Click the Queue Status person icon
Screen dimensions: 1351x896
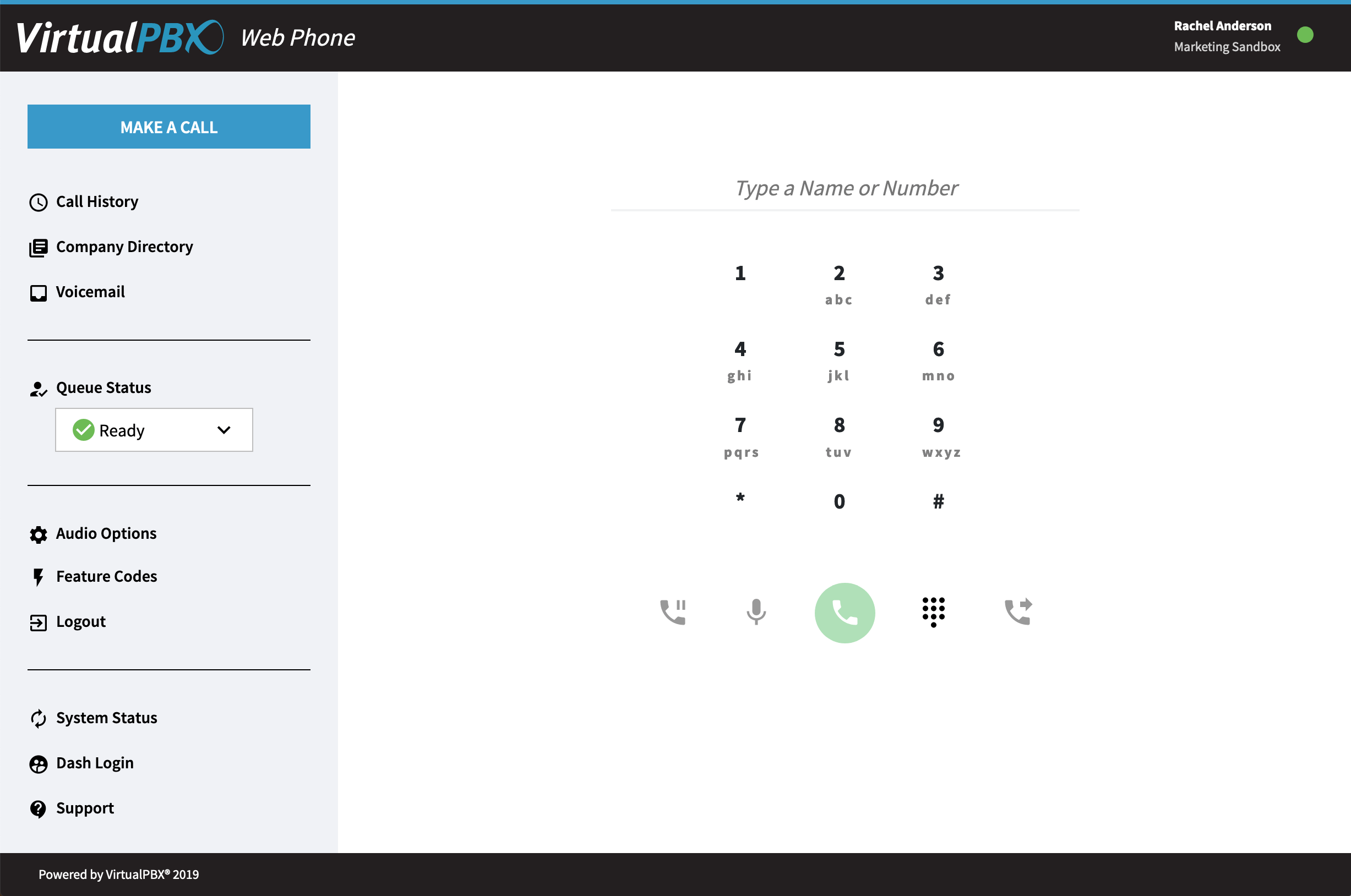point(37,388)
